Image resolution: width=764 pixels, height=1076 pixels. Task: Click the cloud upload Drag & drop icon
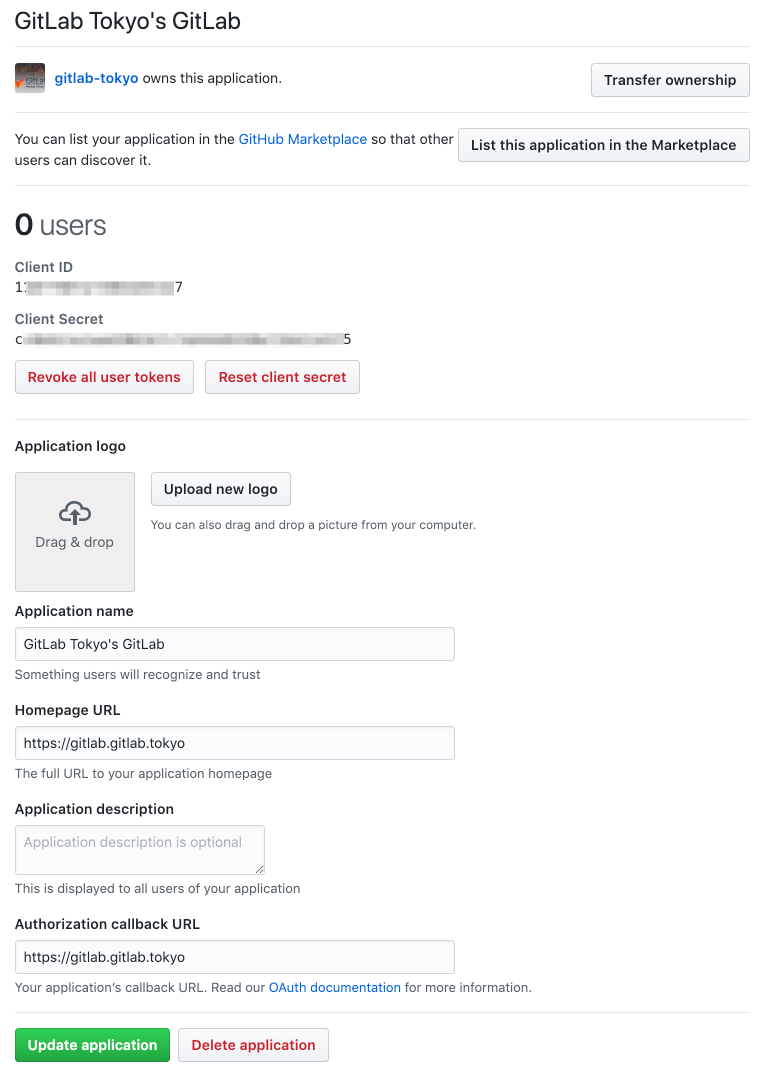74,514
